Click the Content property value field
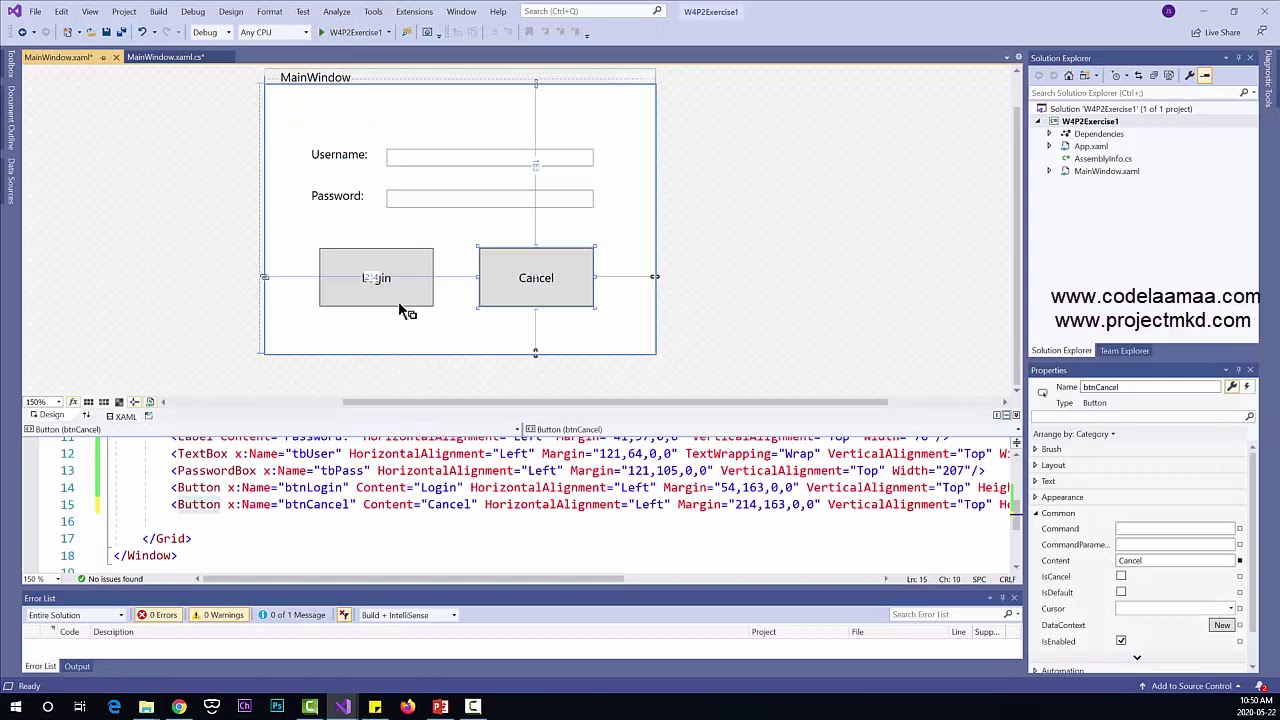The image size is (1280, 720). pyautogui.click(x=1175, y=560)
